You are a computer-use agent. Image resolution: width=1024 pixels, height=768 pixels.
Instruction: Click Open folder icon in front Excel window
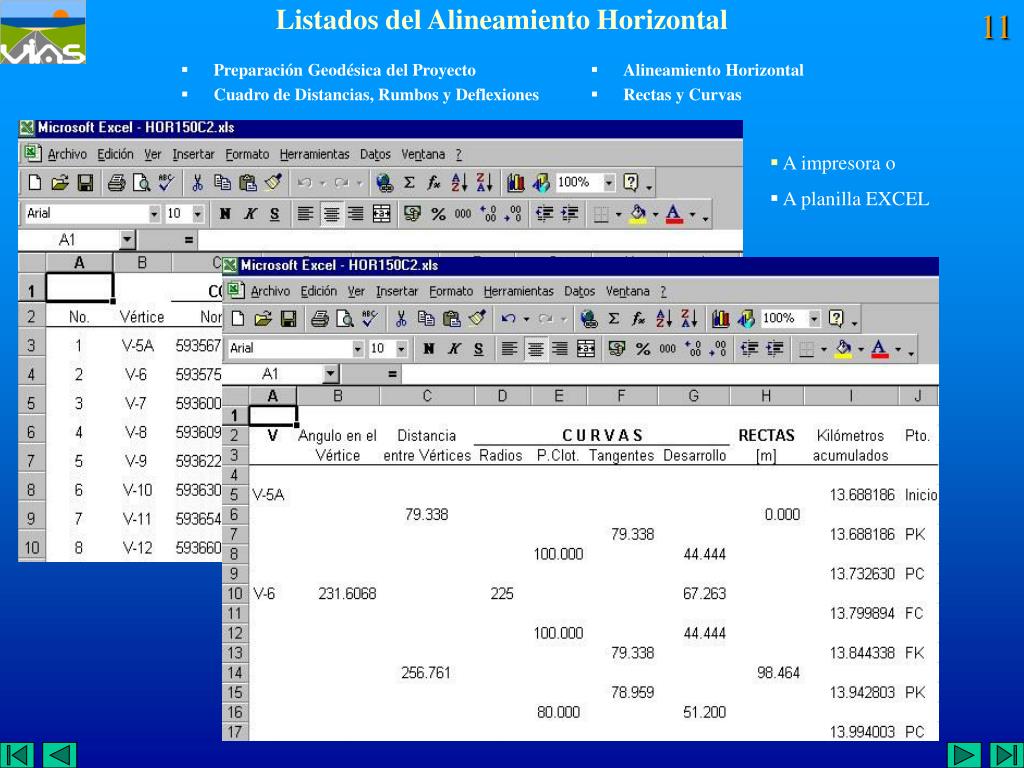pyautogui.click(x=263, y=319)
